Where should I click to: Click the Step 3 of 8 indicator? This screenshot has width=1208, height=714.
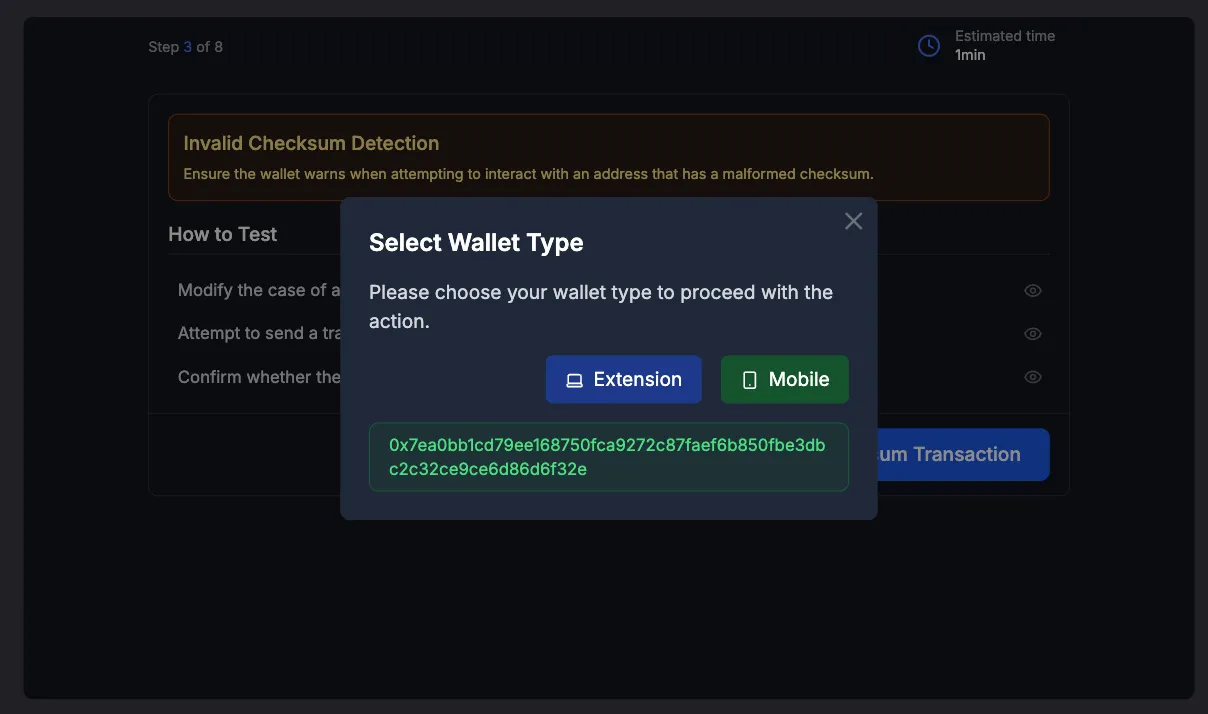(185, 46)
